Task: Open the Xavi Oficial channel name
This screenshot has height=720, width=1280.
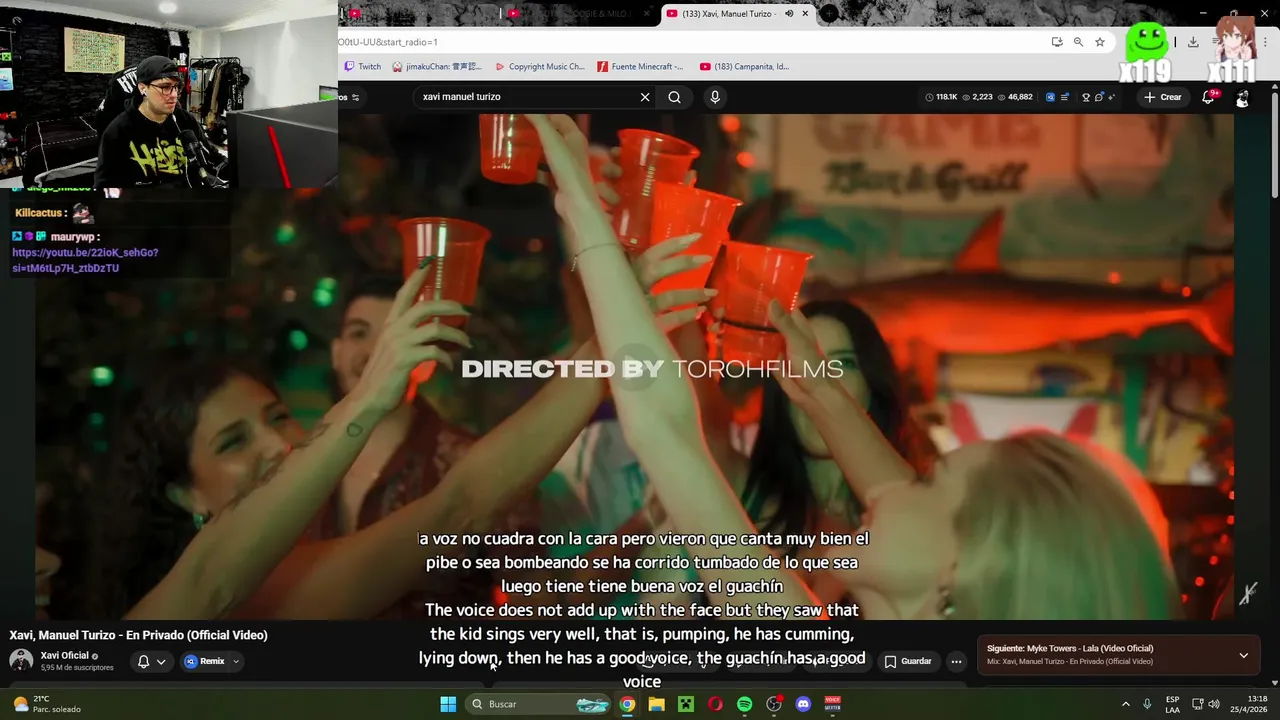Action: [x=65, y=656]
